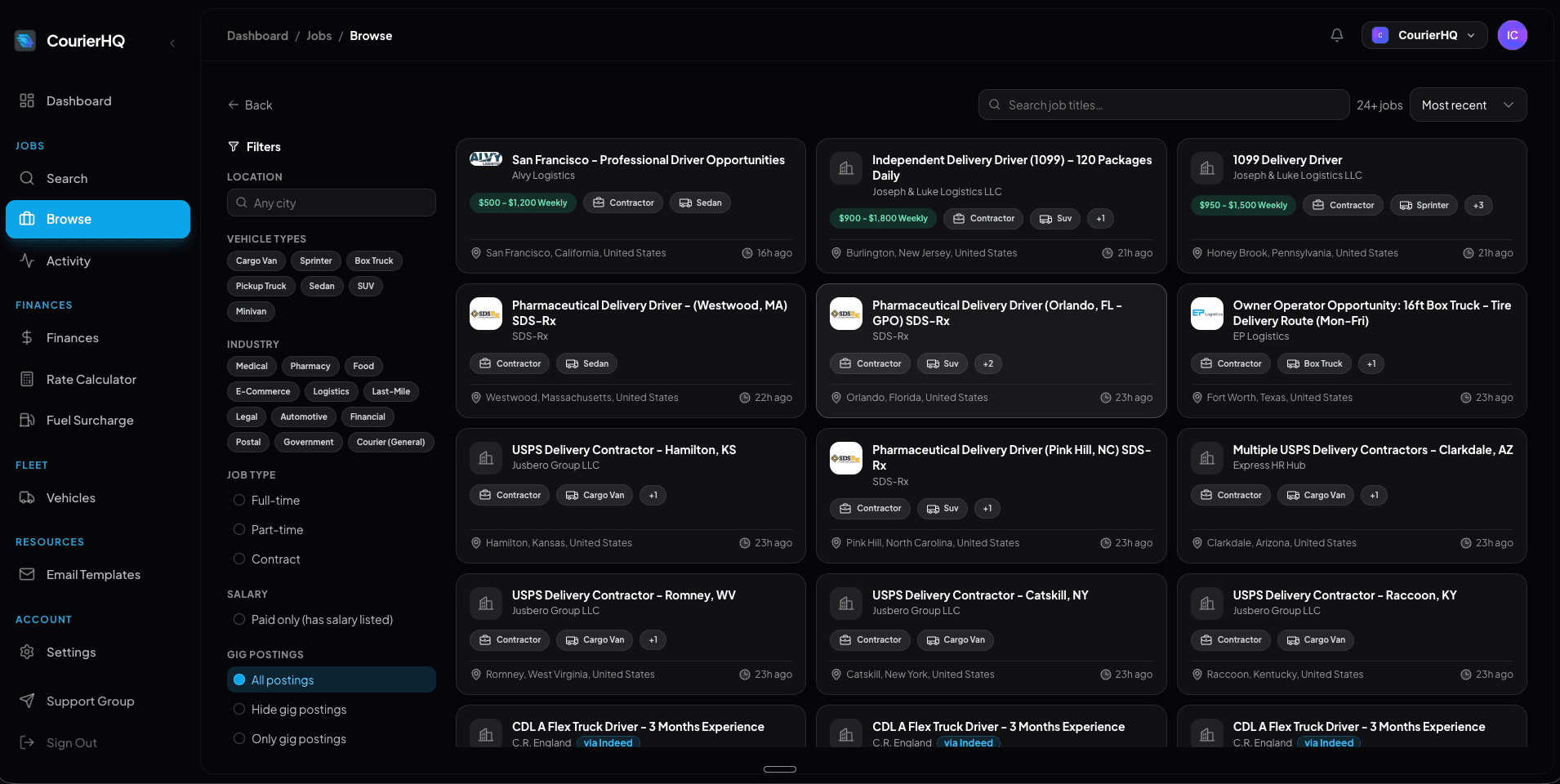Open USPS Delivery Contractor - Raccoon, KY job
Image resolution: width=1560 pixels, height=784 pixels.
pos(1352,635)
